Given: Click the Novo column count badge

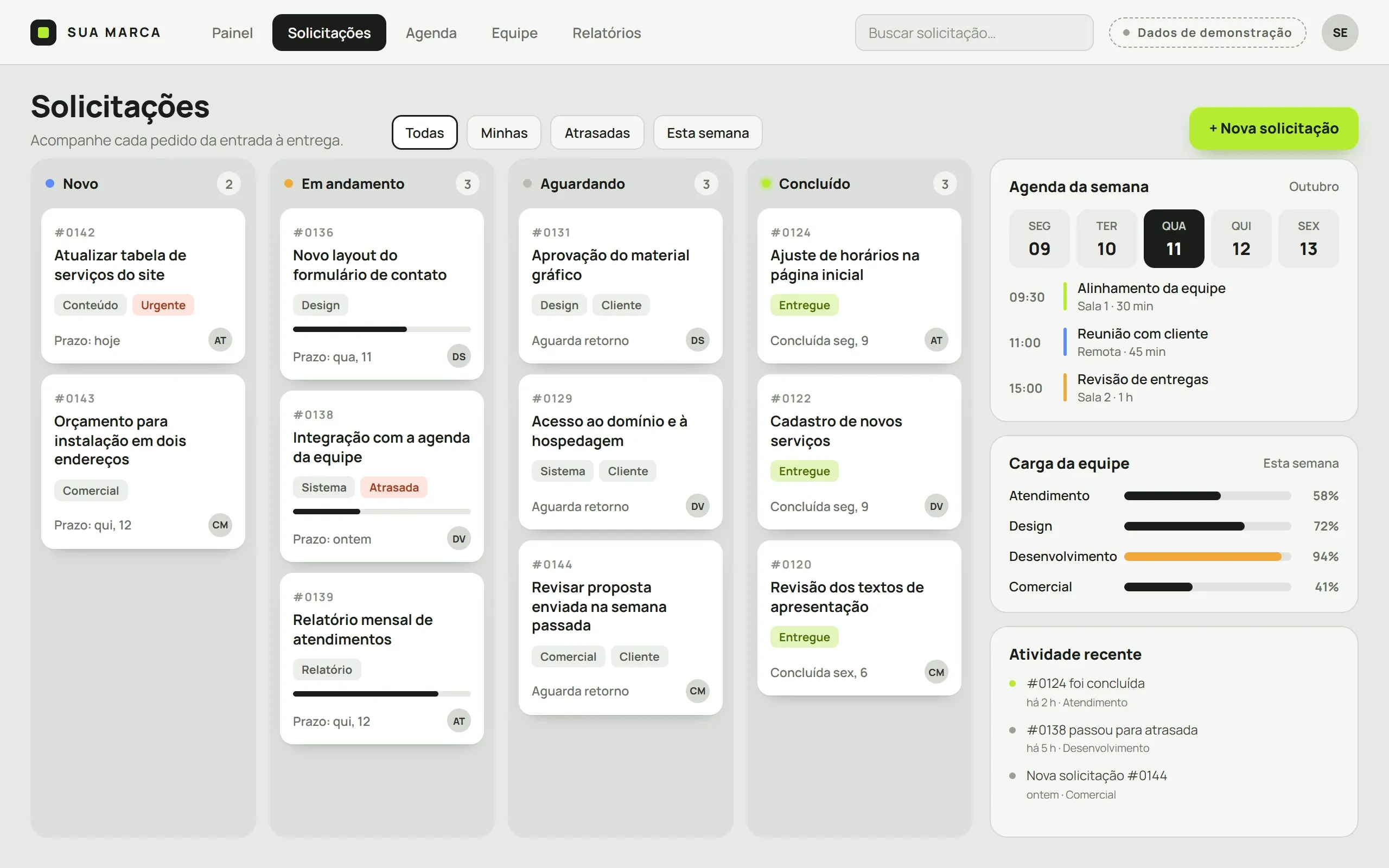Looking at the screenshot, I should pyautogui.click(x=228, y=184).
